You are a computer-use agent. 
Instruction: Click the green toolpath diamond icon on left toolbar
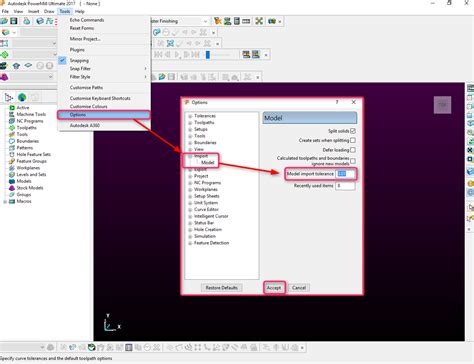(4, 55)
